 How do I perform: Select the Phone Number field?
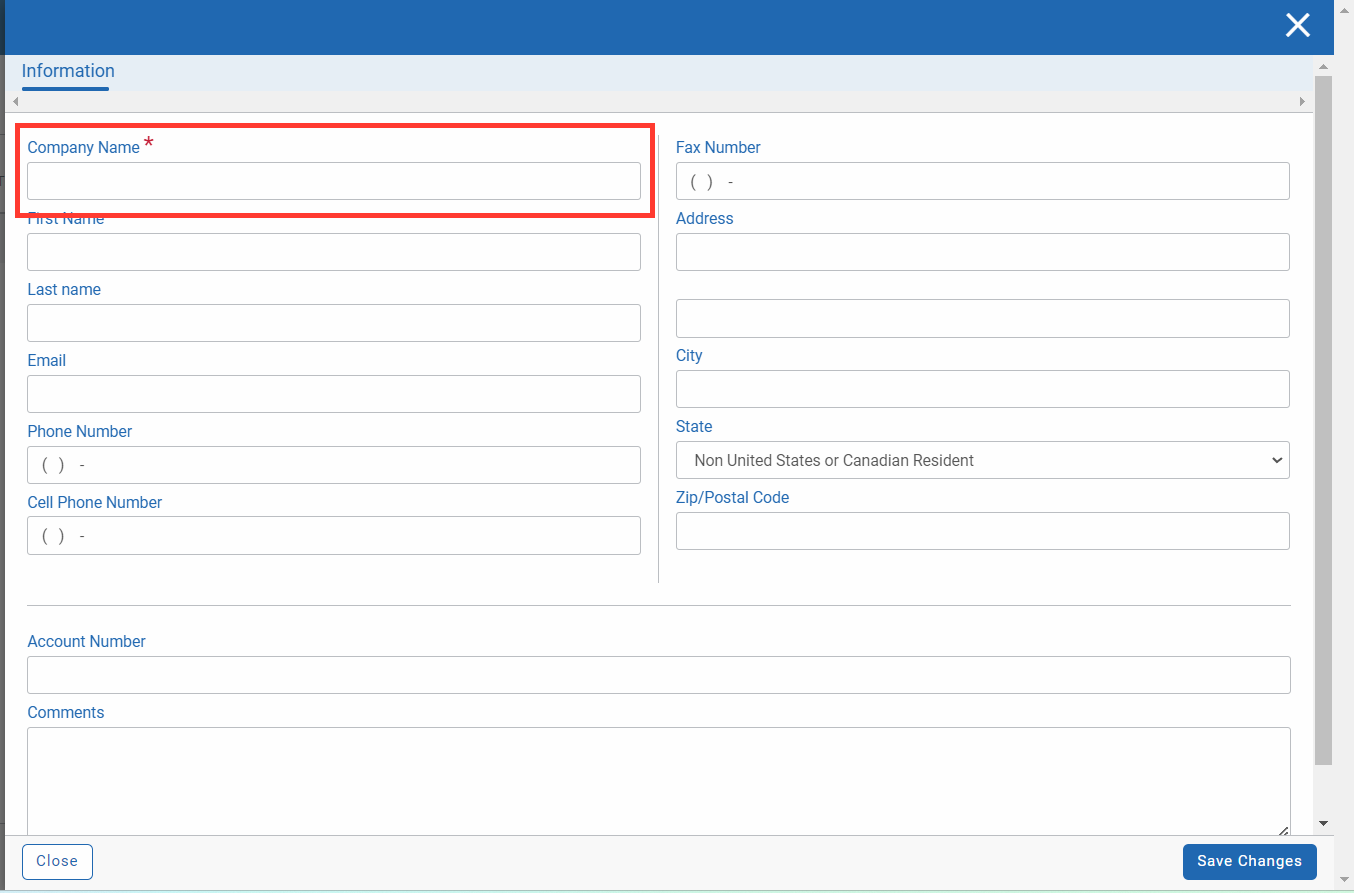pos(333,465)
